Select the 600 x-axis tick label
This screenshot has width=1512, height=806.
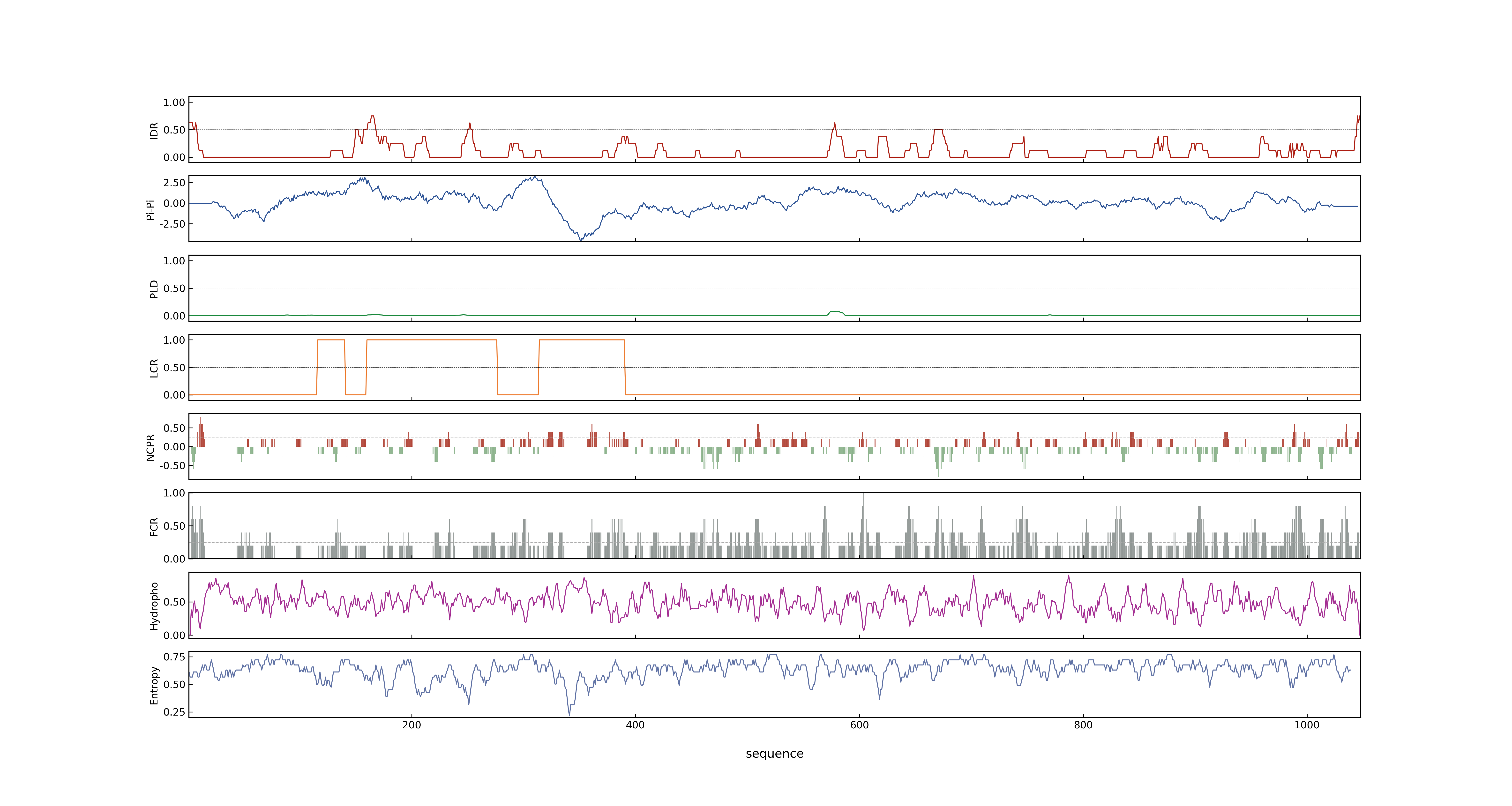859,725
